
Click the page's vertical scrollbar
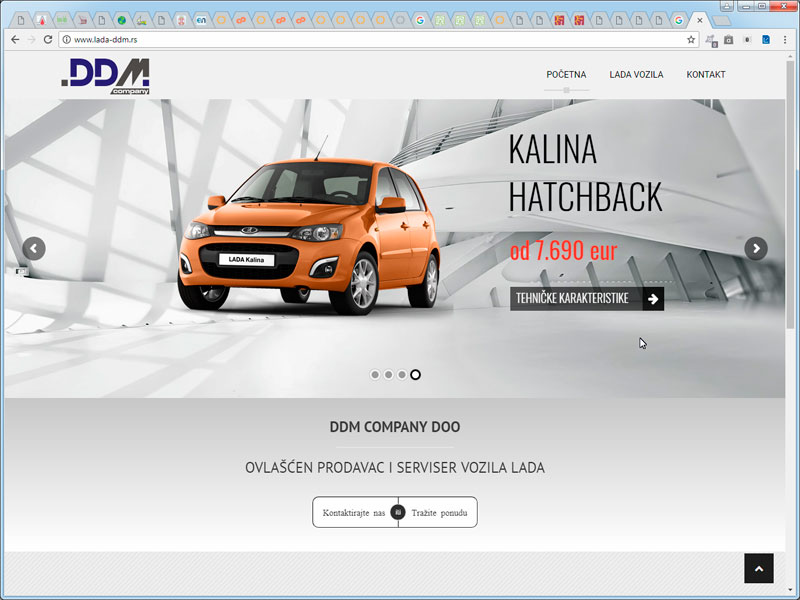click(x=792, y=200)
